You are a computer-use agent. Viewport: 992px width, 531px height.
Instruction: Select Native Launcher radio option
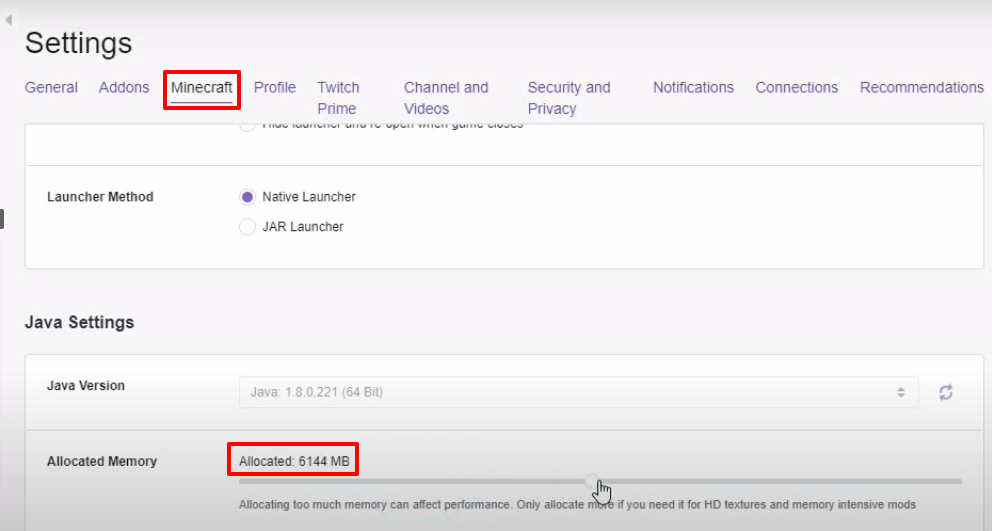tap(247, 197)
